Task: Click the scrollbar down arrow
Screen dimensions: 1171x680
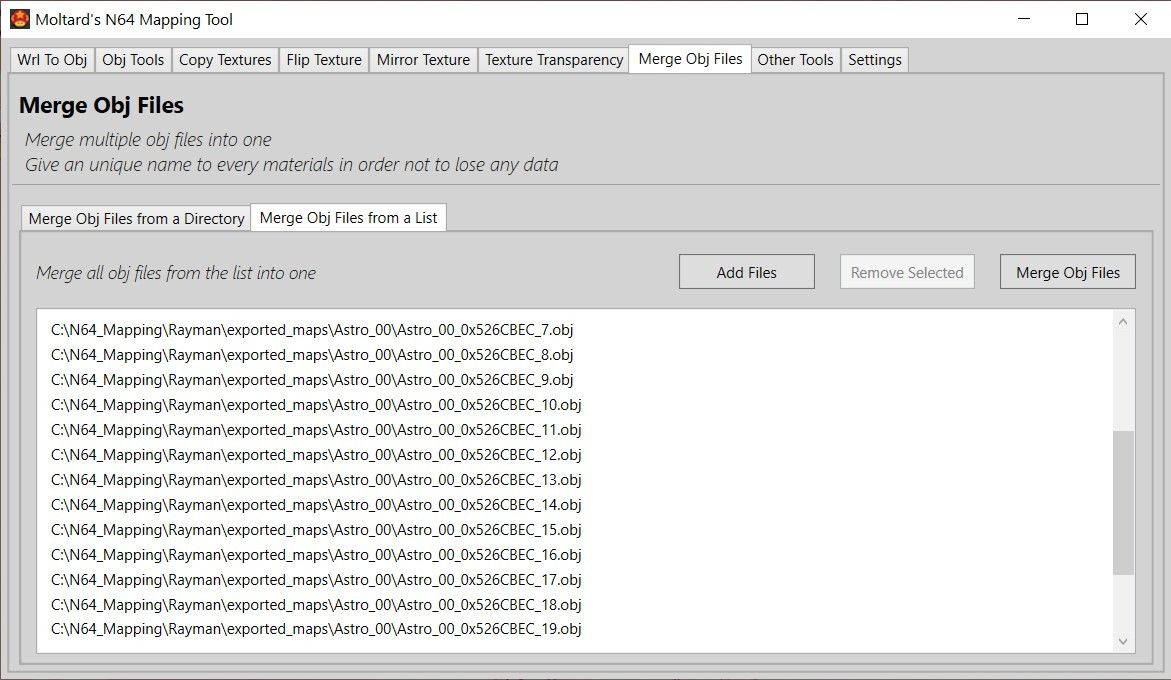Action: pyautogui.click(x=1122, y=641)
